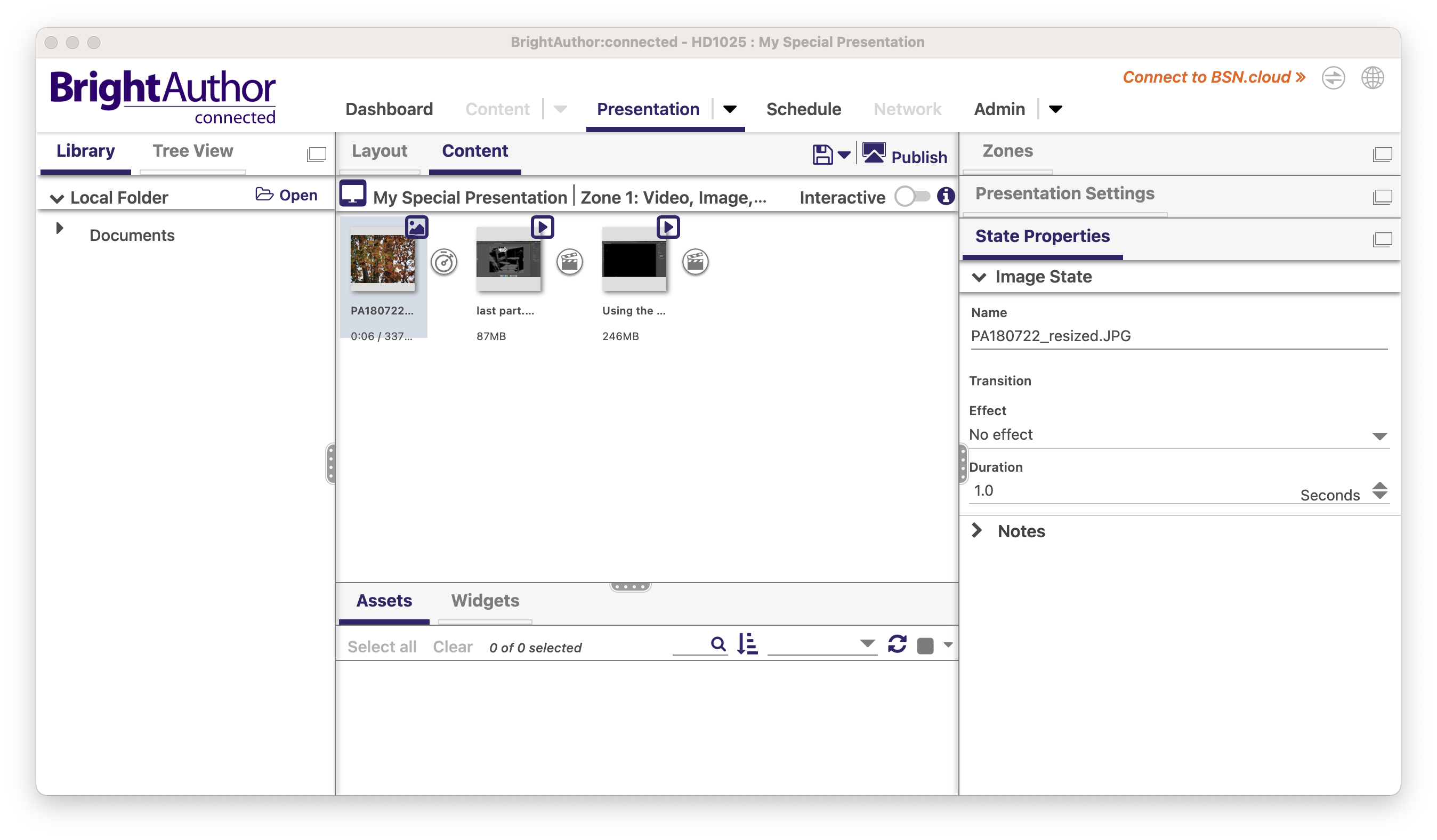Screen dimensions: 1437x840
Task: Select the Using the video thumbnail
Action: click(634, 260)
